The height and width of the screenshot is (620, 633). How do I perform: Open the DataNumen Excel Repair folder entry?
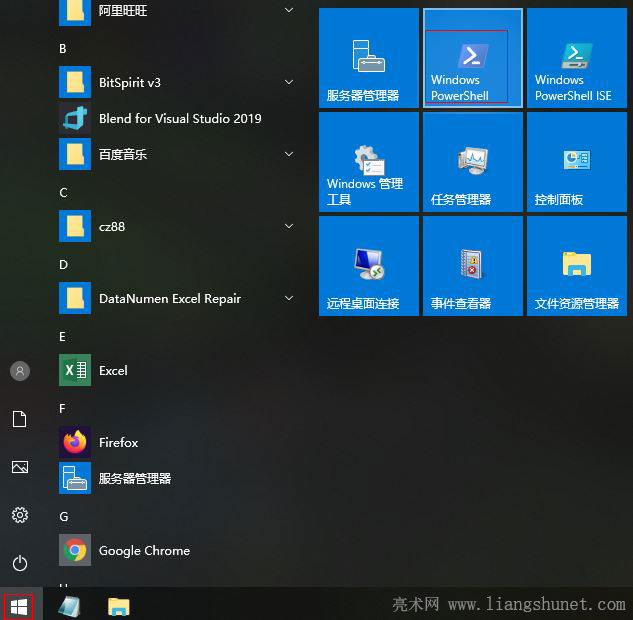point(178,298)
